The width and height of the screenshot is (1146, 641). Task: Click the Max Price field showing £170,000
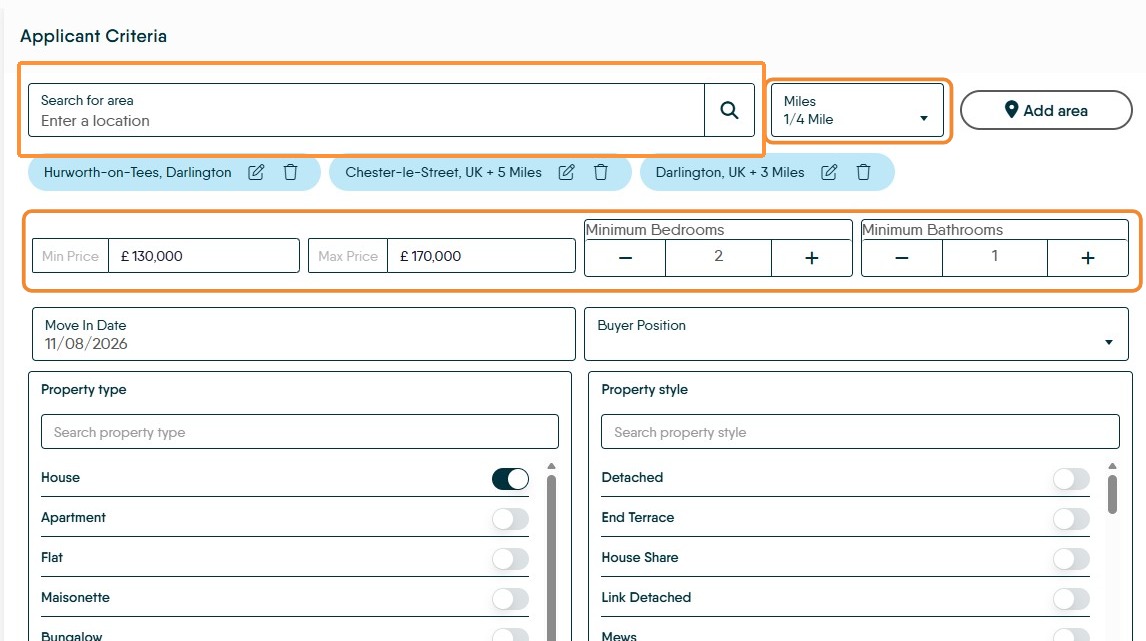[481, 256]
